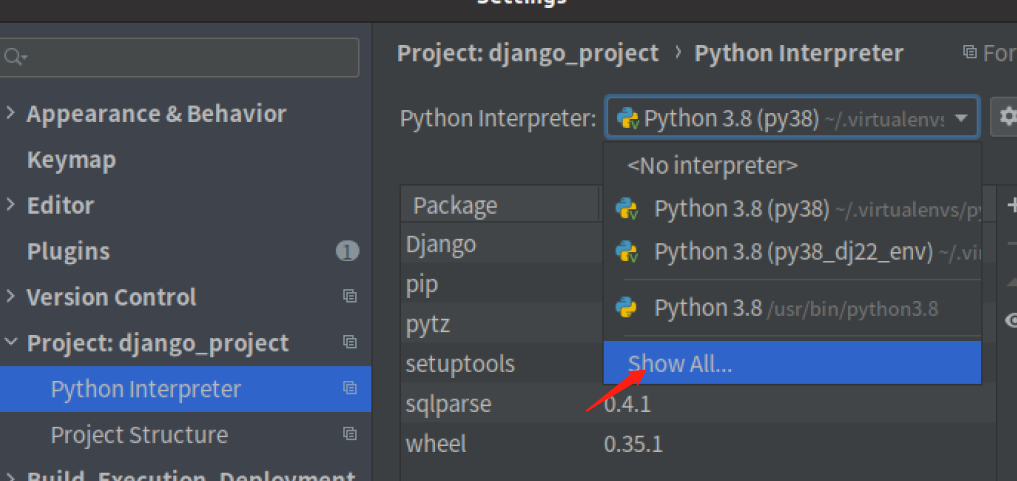1017x481 pixels.
Task: Select Python 3.8 (py38) interpreter option
Action: pyautogui.click(x=792, y=209)
